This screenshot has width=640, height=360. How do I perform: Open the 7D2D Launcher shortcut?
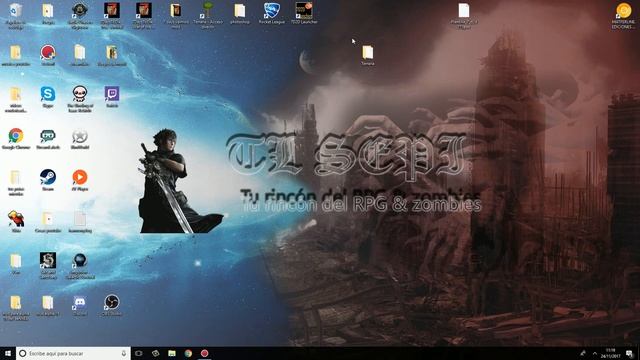click(304, 11)
